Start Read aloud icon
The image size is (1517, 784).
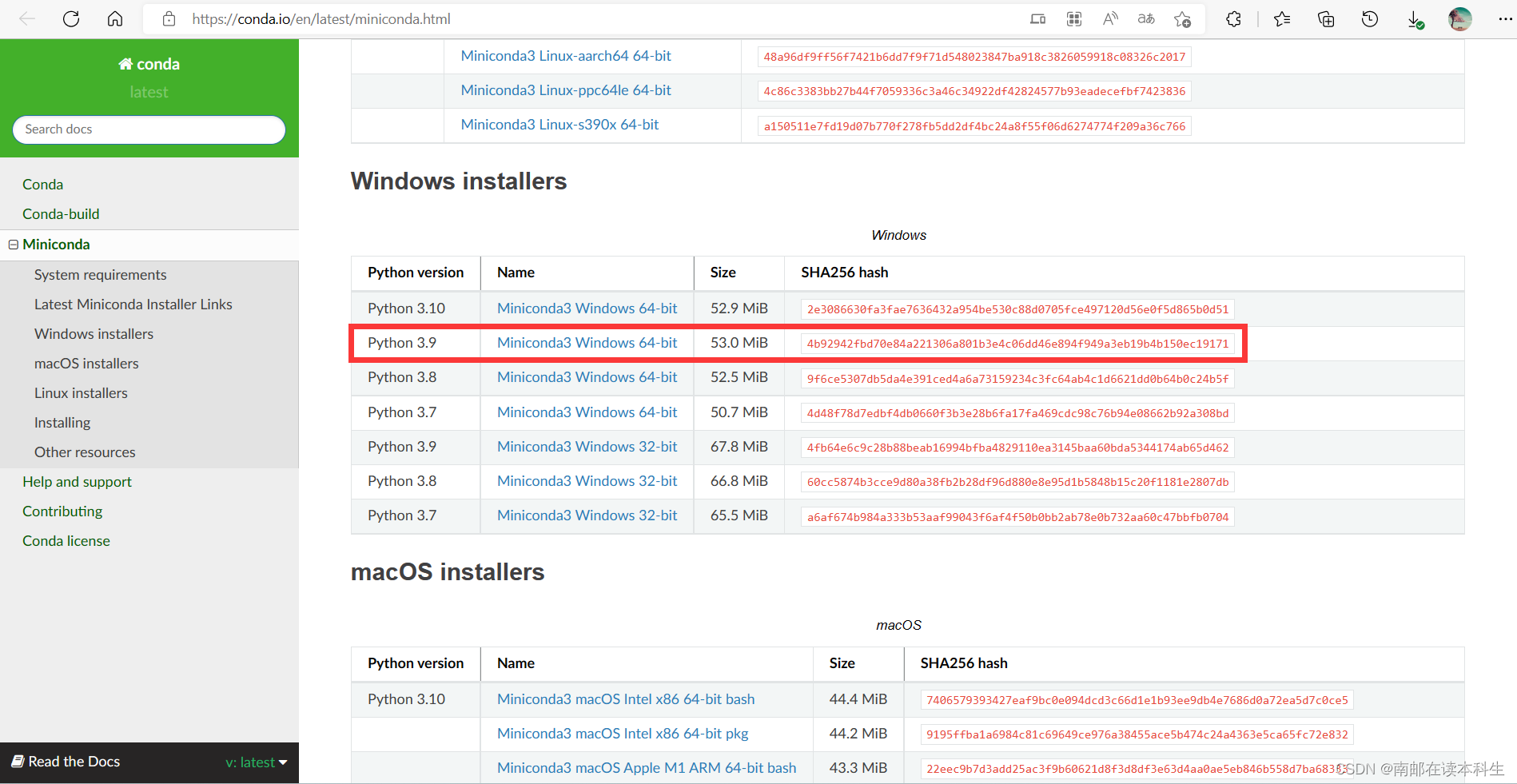(1110, 19)
